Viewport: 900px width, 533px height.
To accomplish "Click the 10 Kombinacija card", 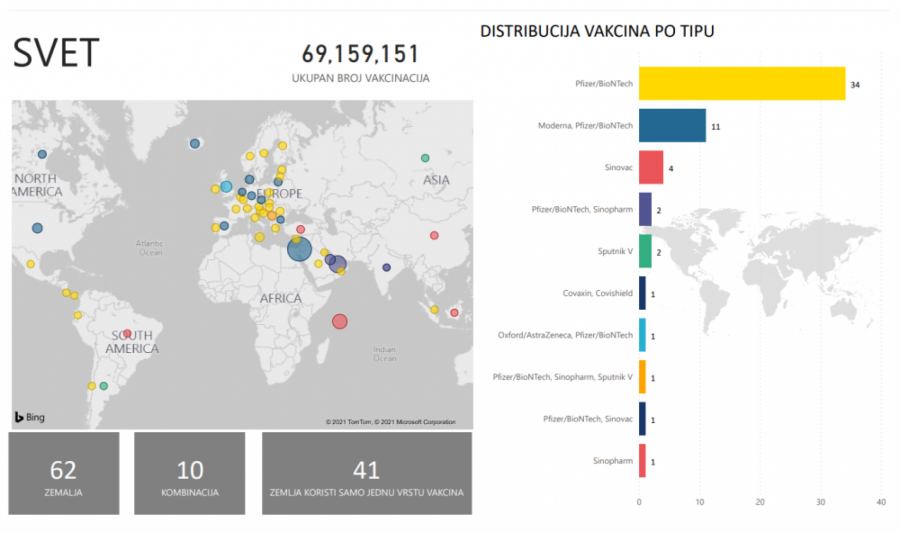I will (189, 473).
